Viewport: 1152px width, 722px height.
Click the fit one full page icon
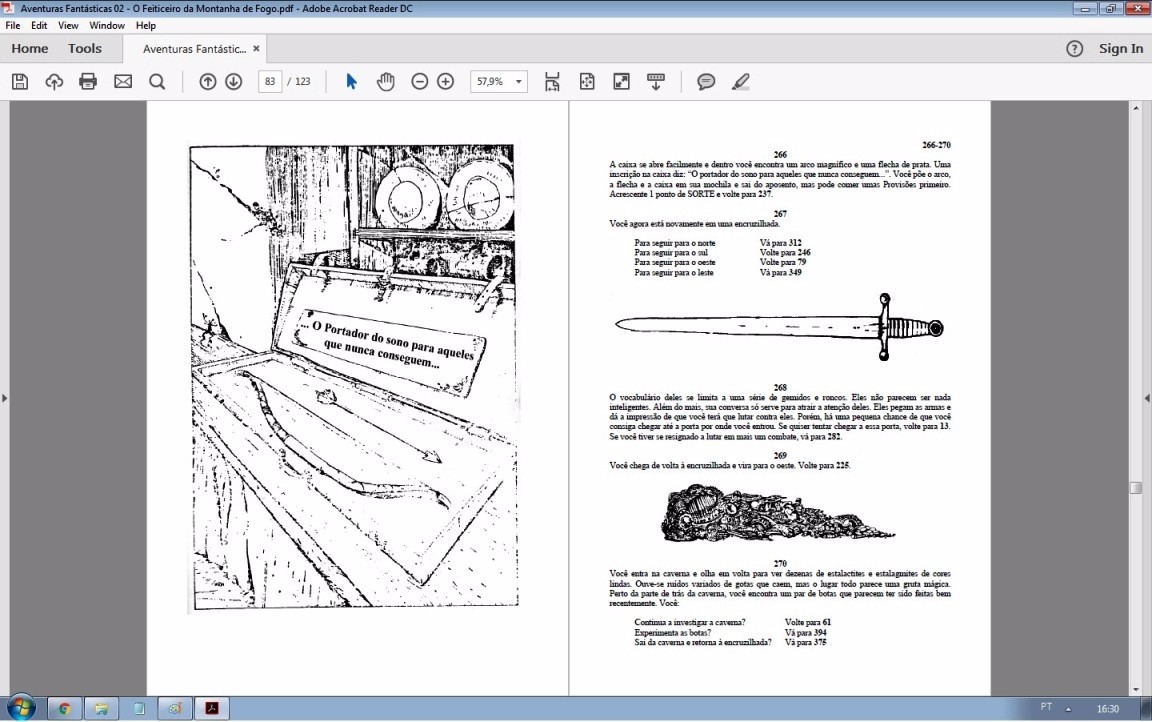click(x=587, y=82)
